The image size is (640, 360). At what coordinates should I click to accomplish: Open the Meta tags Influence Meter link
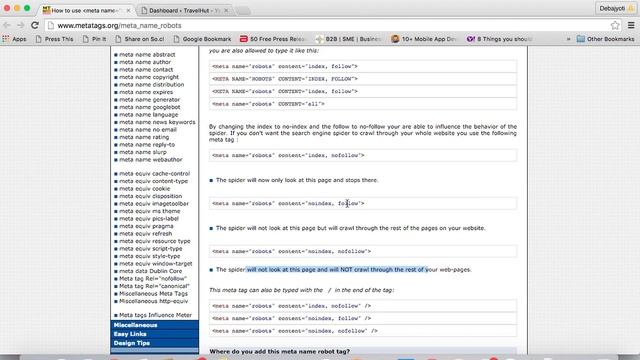coord(155,315)
